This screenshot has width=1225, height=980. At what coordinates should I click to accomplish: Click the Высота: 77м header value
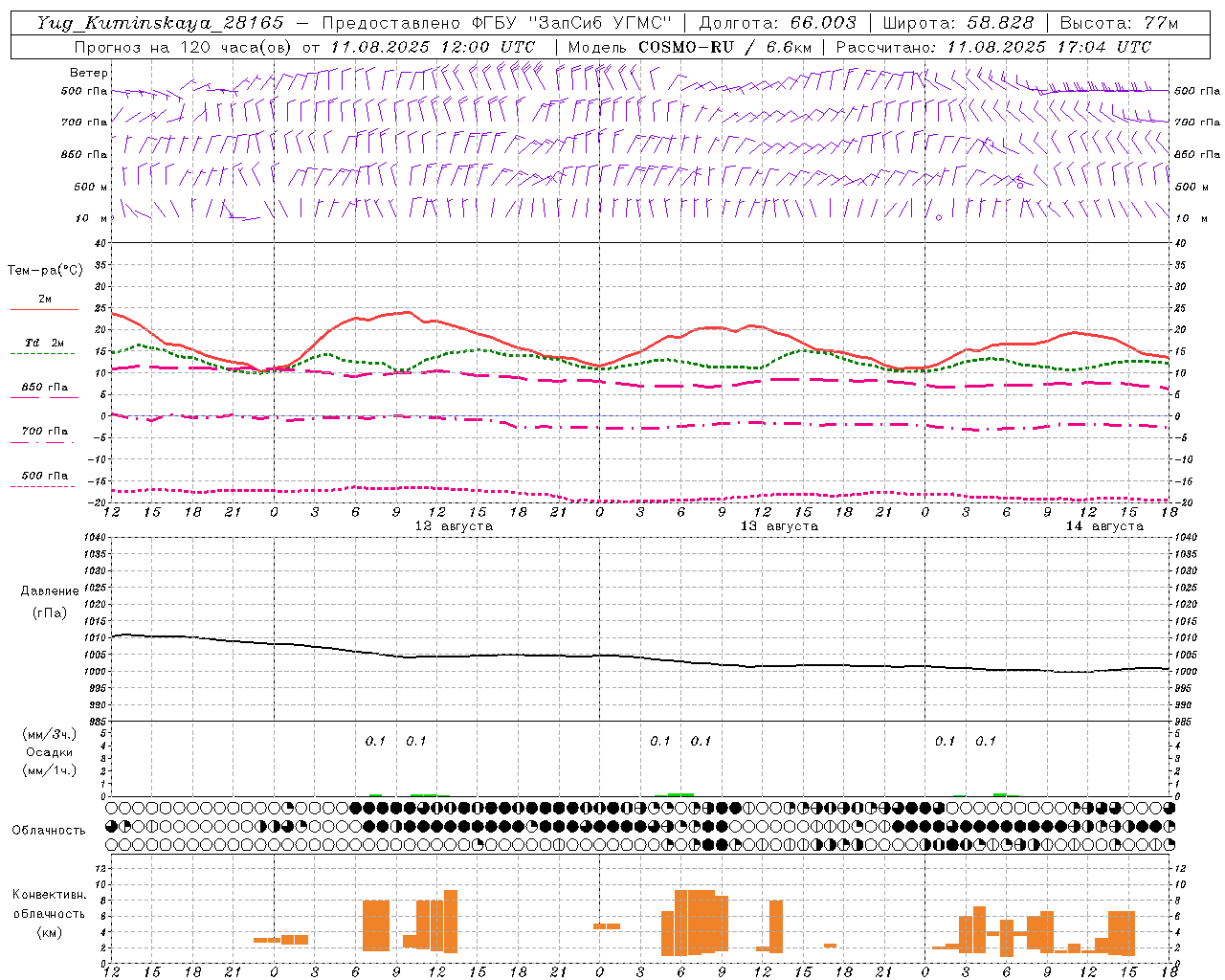(1120, 23)
